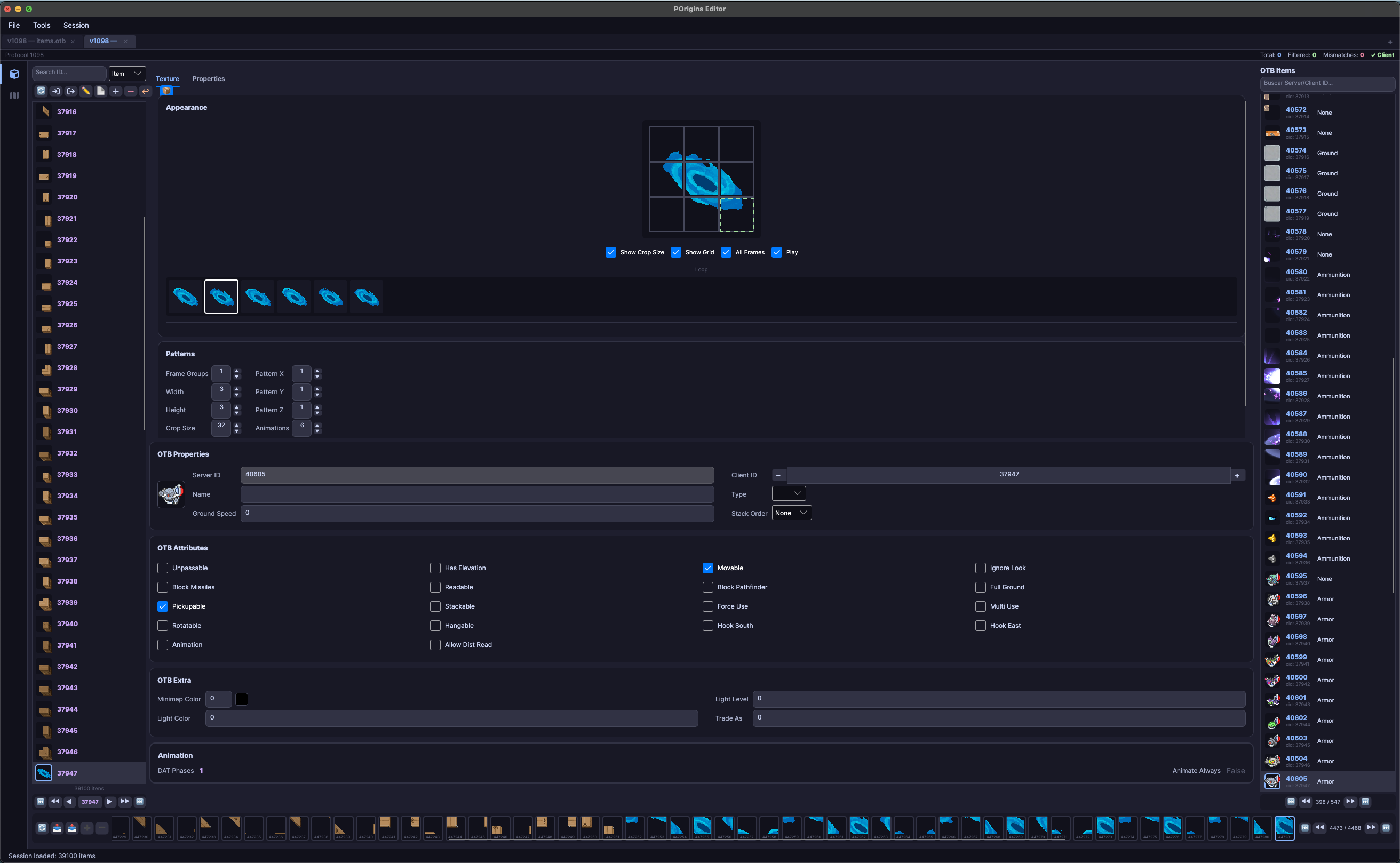Image resolution: width=1400 pixels, height=863 pixels.
Task: Open the Minimap Color swatch
Action: coord(242,699)
